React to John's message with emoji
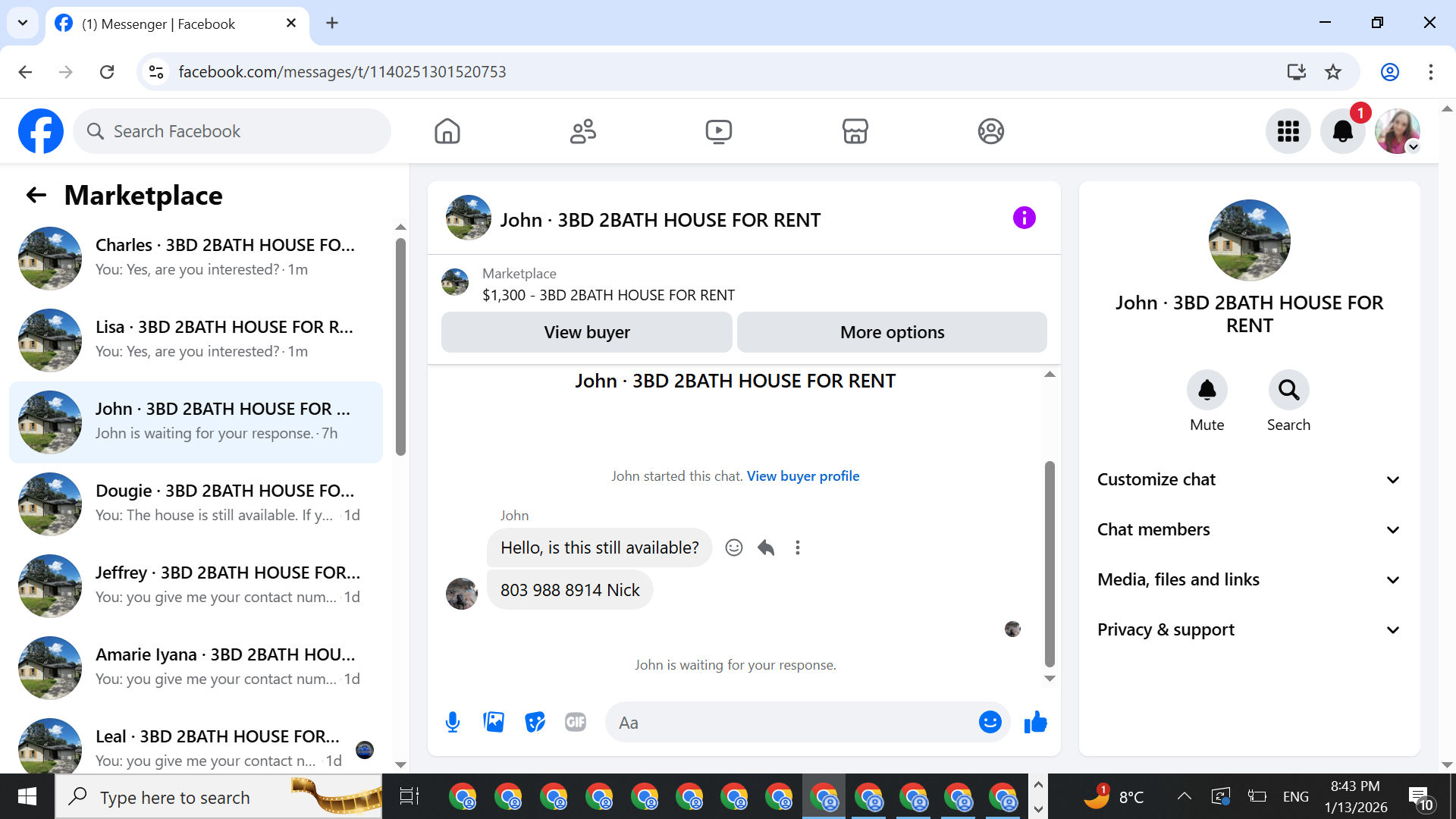Image resolution: width=1456 pixels, height=819 pixels. click(733, 548)
